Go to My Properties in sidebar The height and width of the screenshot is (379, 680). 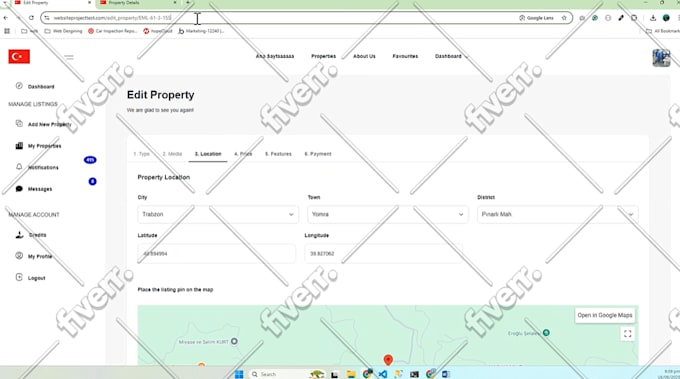(44, 146)
